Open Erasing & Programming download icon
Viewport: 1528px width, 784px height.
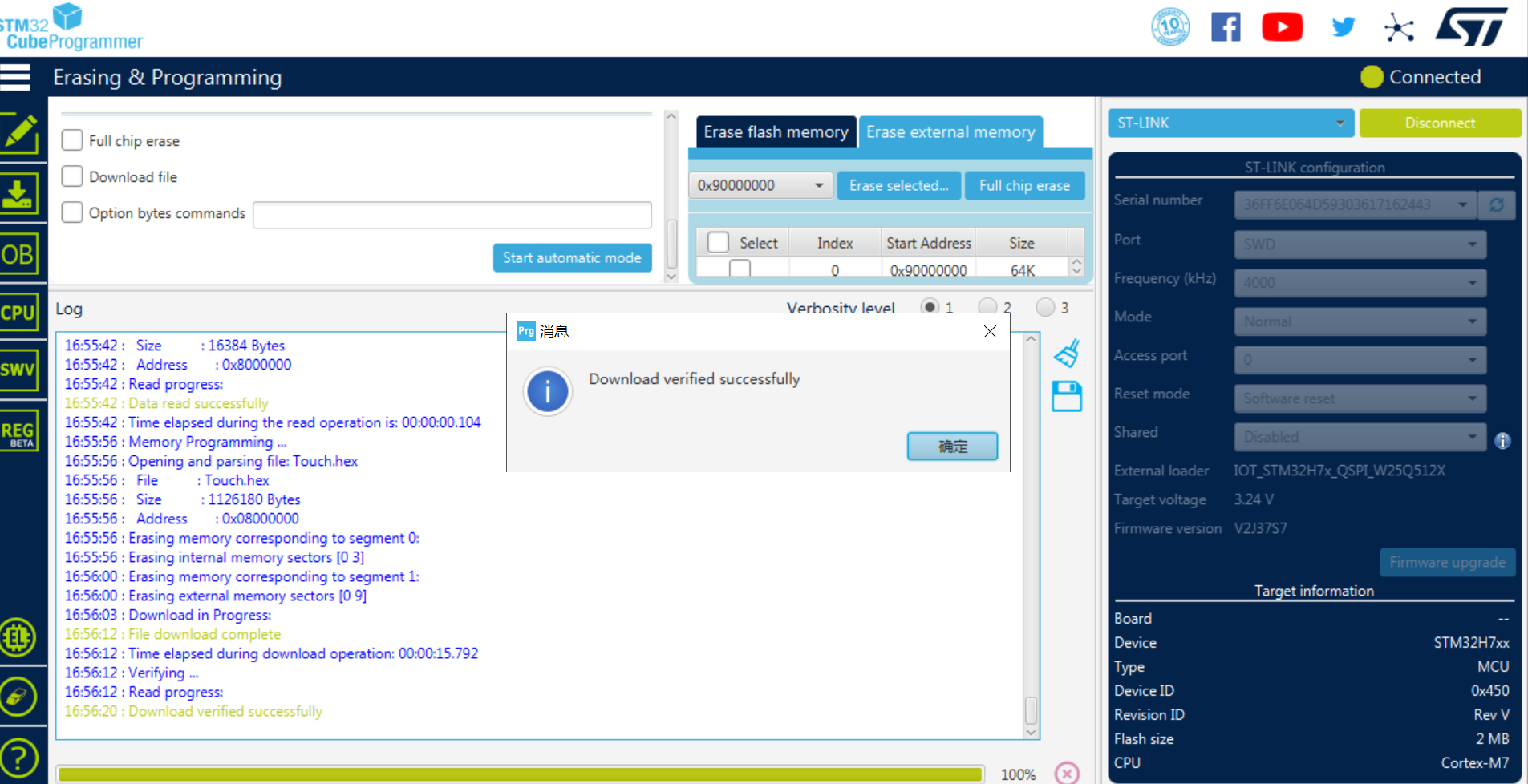(x=19, y=193)
